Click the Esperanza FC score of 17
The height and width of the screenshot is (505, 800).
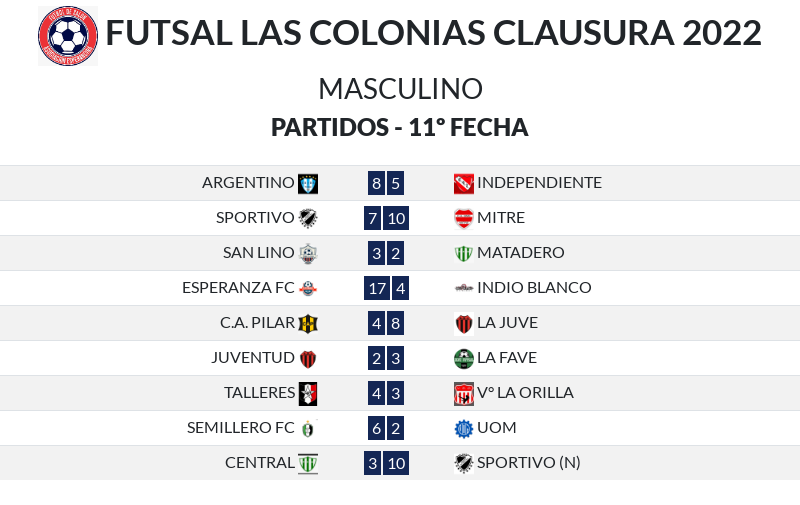click(x=377, y=288)
